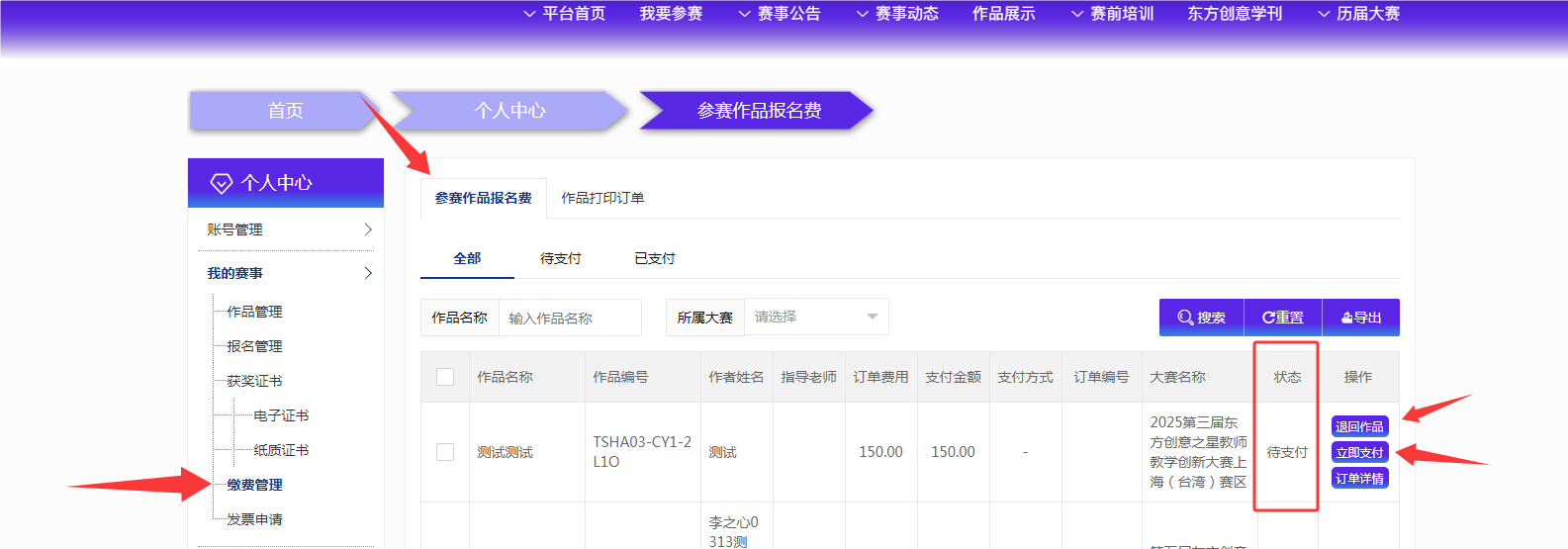Click the 立即支付 button
The height and width of the screenshot is (549, 1568).
click(1359, 452)
